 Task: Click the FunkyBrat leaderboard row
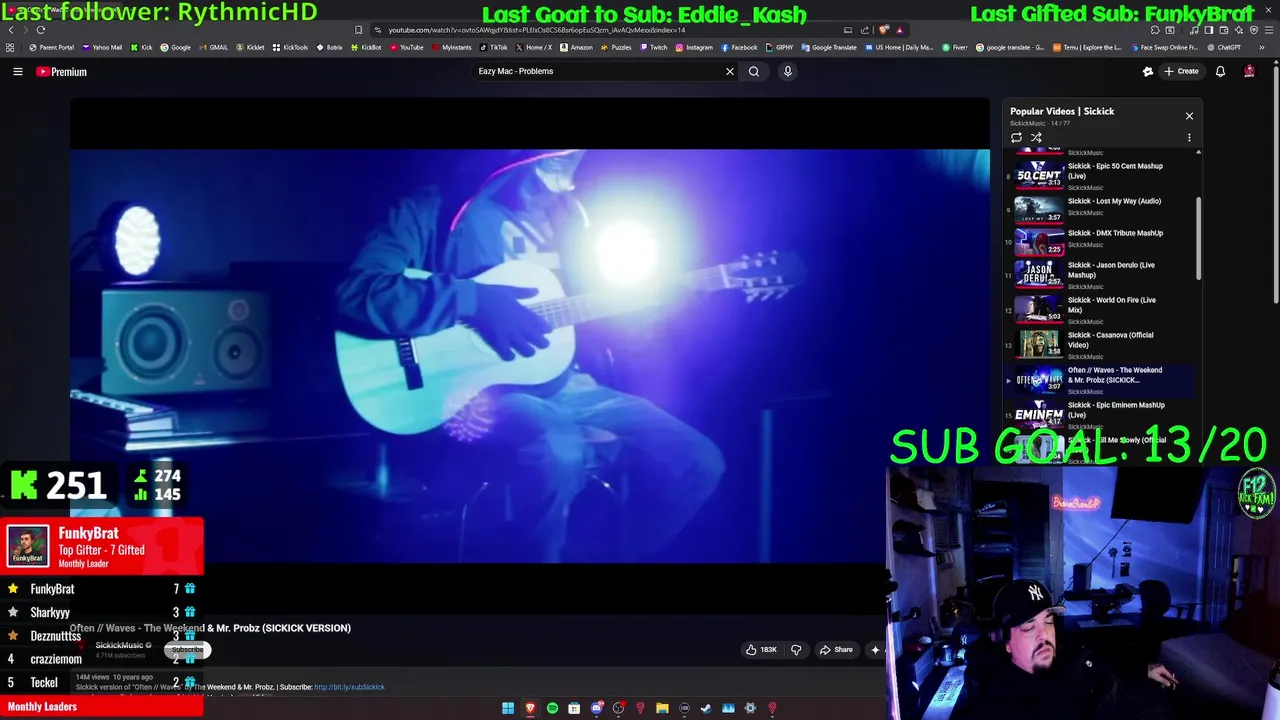tap(102, 589)
